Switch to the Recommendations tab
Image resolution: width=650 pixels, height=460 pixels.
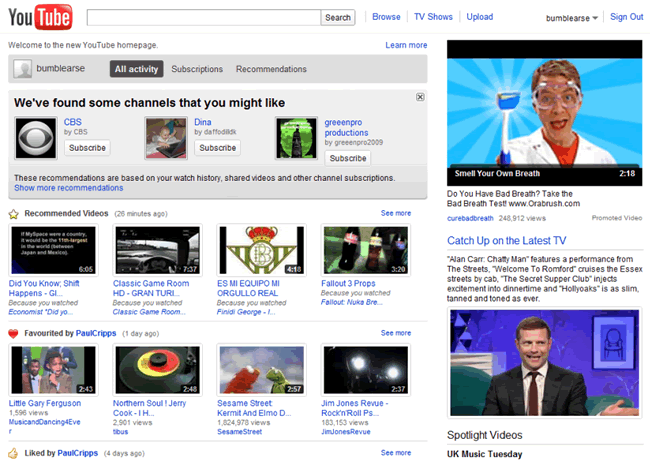click(271, 69)
